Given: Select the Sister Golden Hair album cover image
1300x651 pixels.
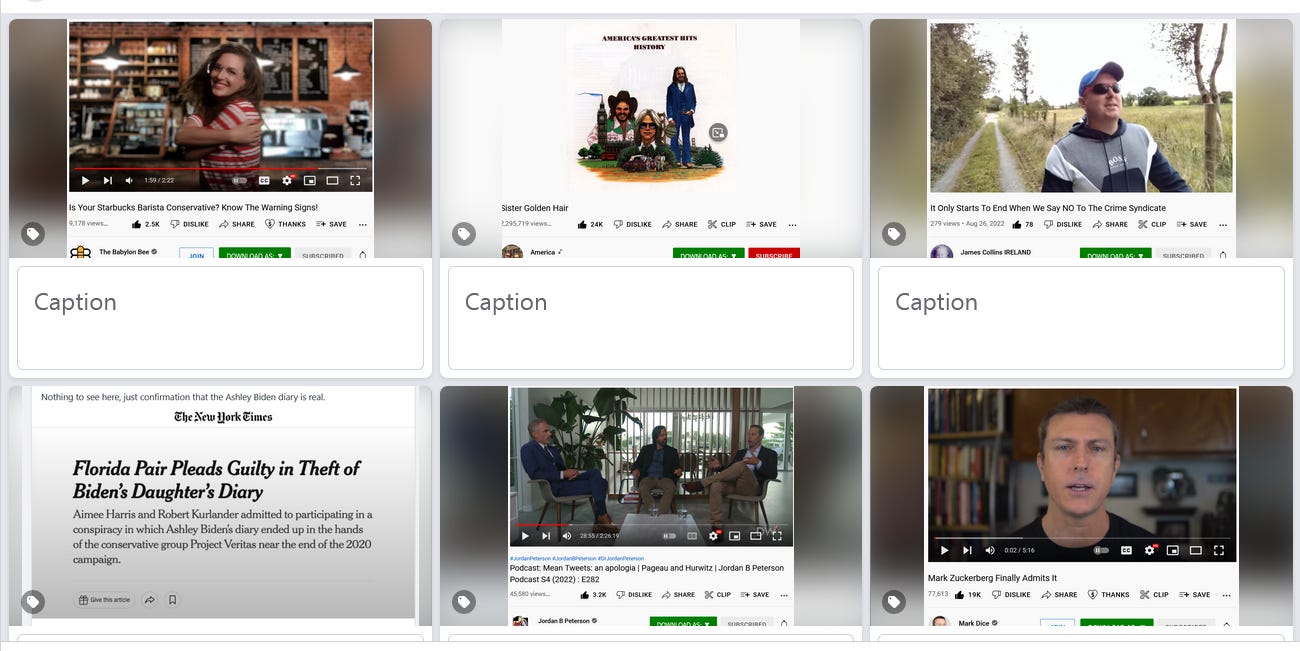Looking at the screenshot, I should click(x=651, y=138).
